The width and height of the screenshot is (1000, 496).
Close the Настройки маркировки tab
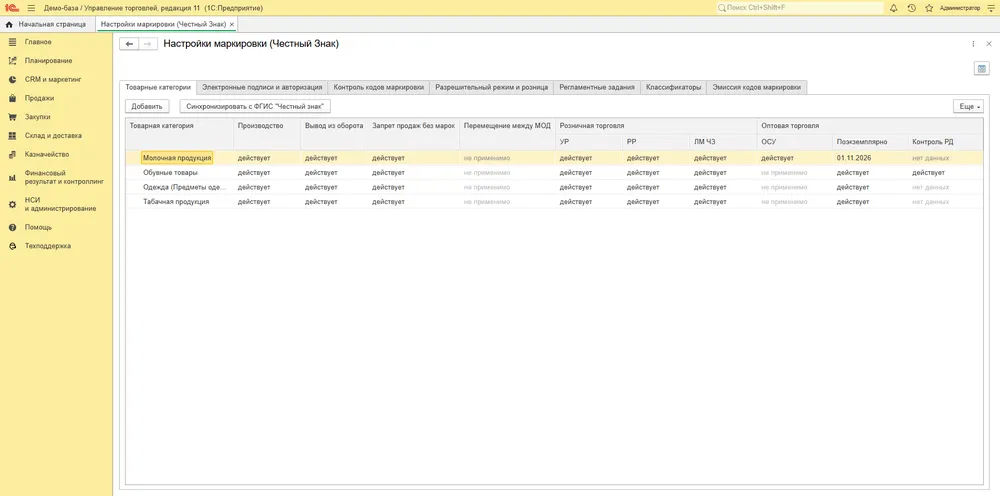[x=232, y=24]
